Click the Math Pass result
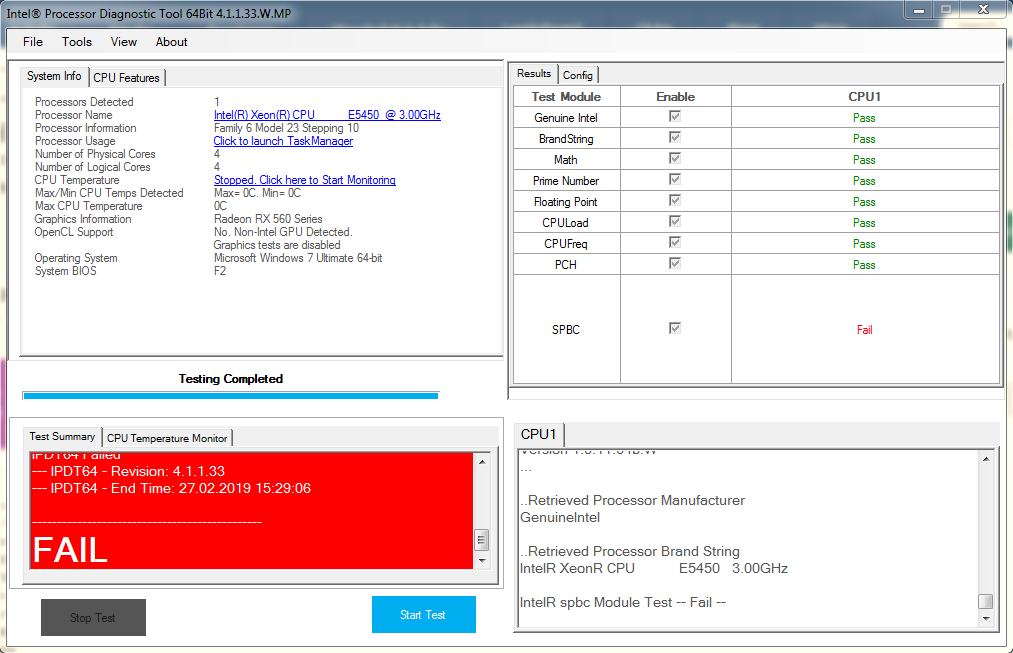 [x=864, y=160]
